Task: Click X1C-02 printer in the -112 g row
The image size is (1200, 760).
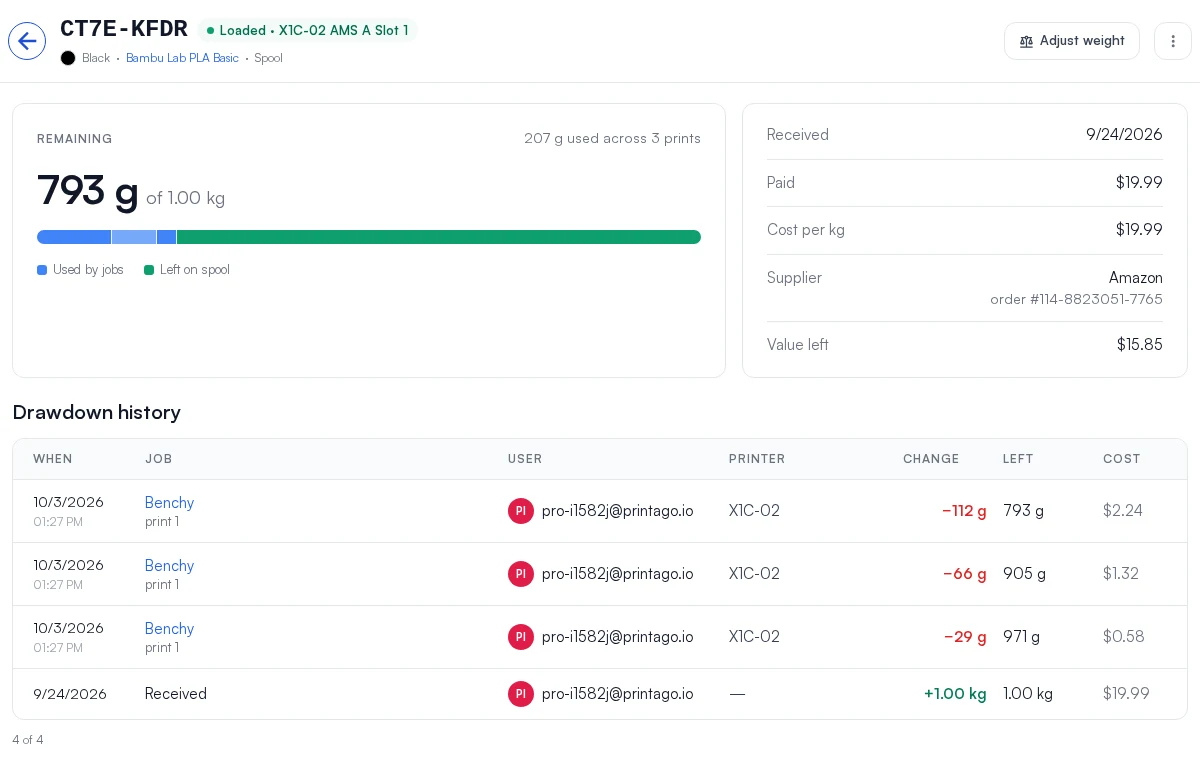Action: click(754, 511)
